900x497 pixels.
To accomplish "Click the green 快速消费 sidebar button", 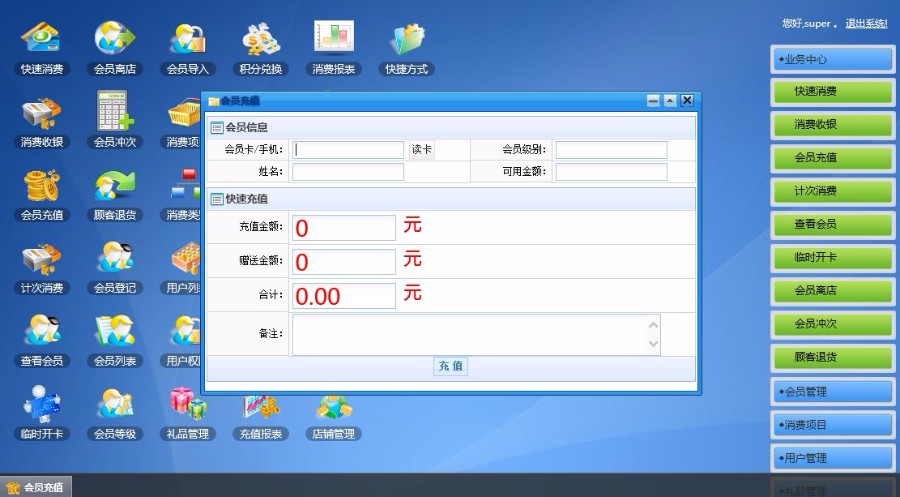I will (x=832, y=92).
